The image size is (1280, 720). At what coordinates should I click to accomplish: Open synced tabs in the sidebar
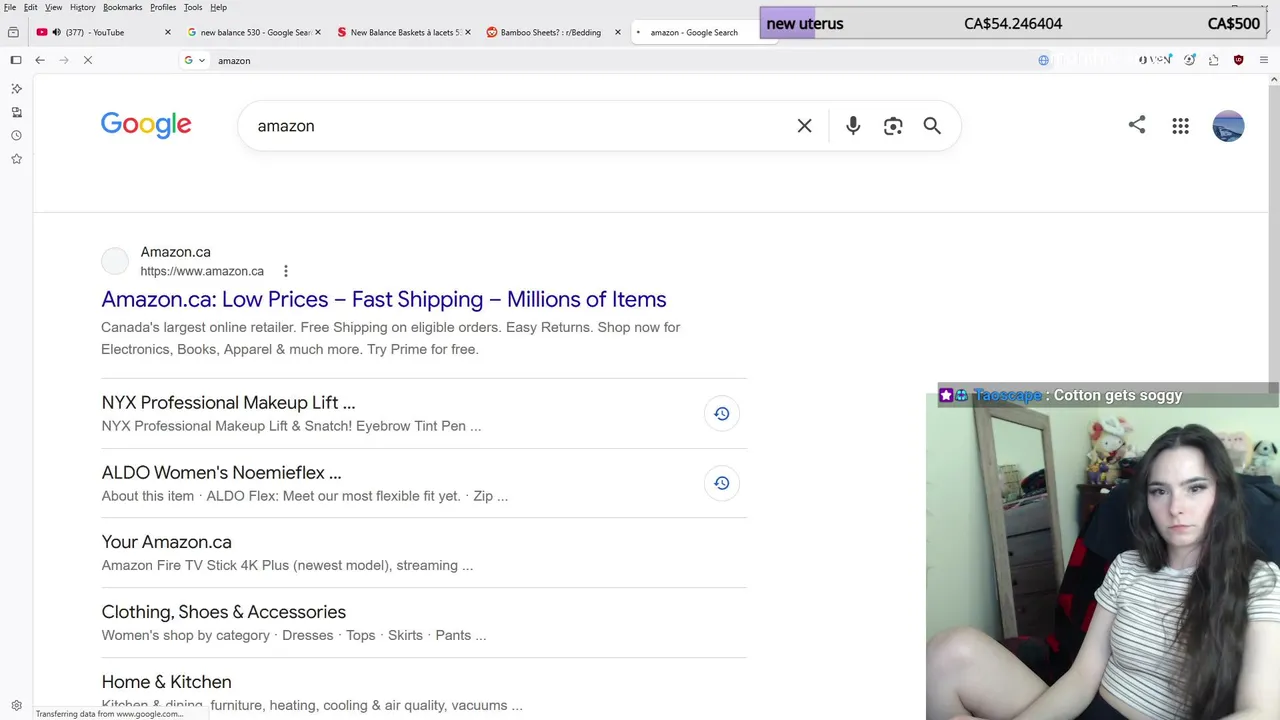click(16, 112)
